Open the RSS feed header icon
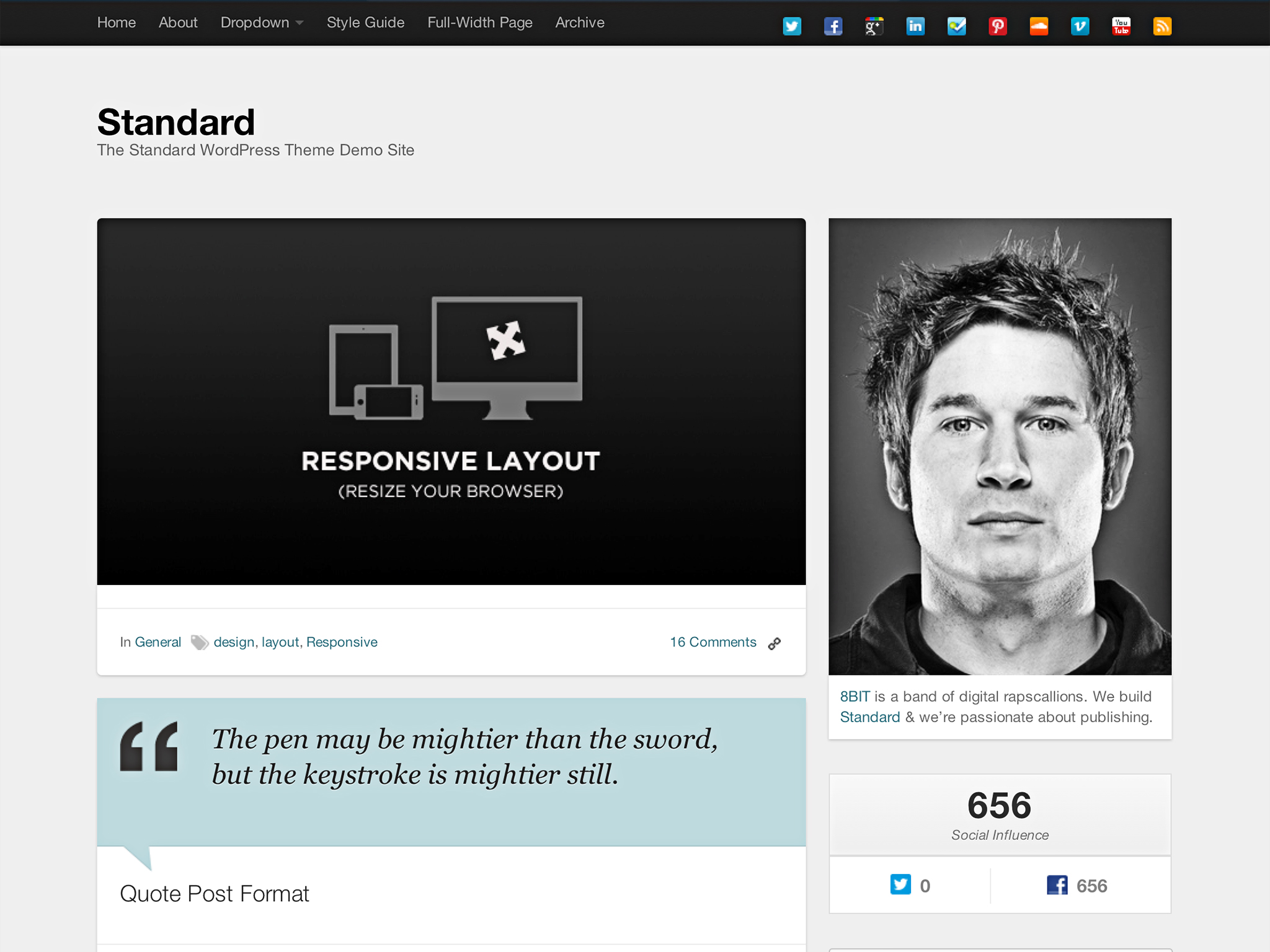1270x952 pixels. pyautogui.click(x=1162, y=26)
